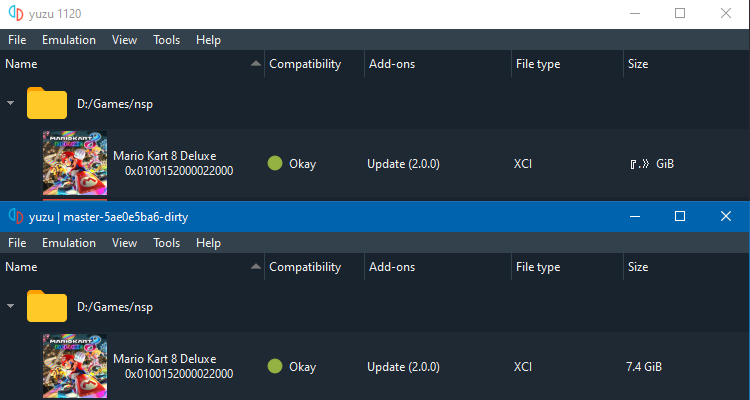Select the Mario Kart 8 Deluxe cover art in the top window

[75, 164]
